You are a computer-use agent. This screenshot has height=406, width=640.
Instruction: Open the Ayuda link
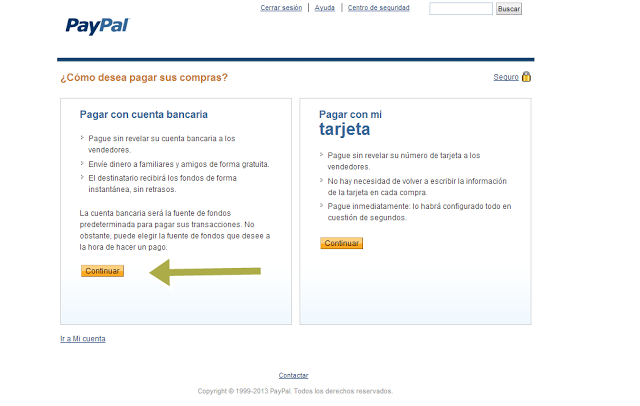[324, 8]
